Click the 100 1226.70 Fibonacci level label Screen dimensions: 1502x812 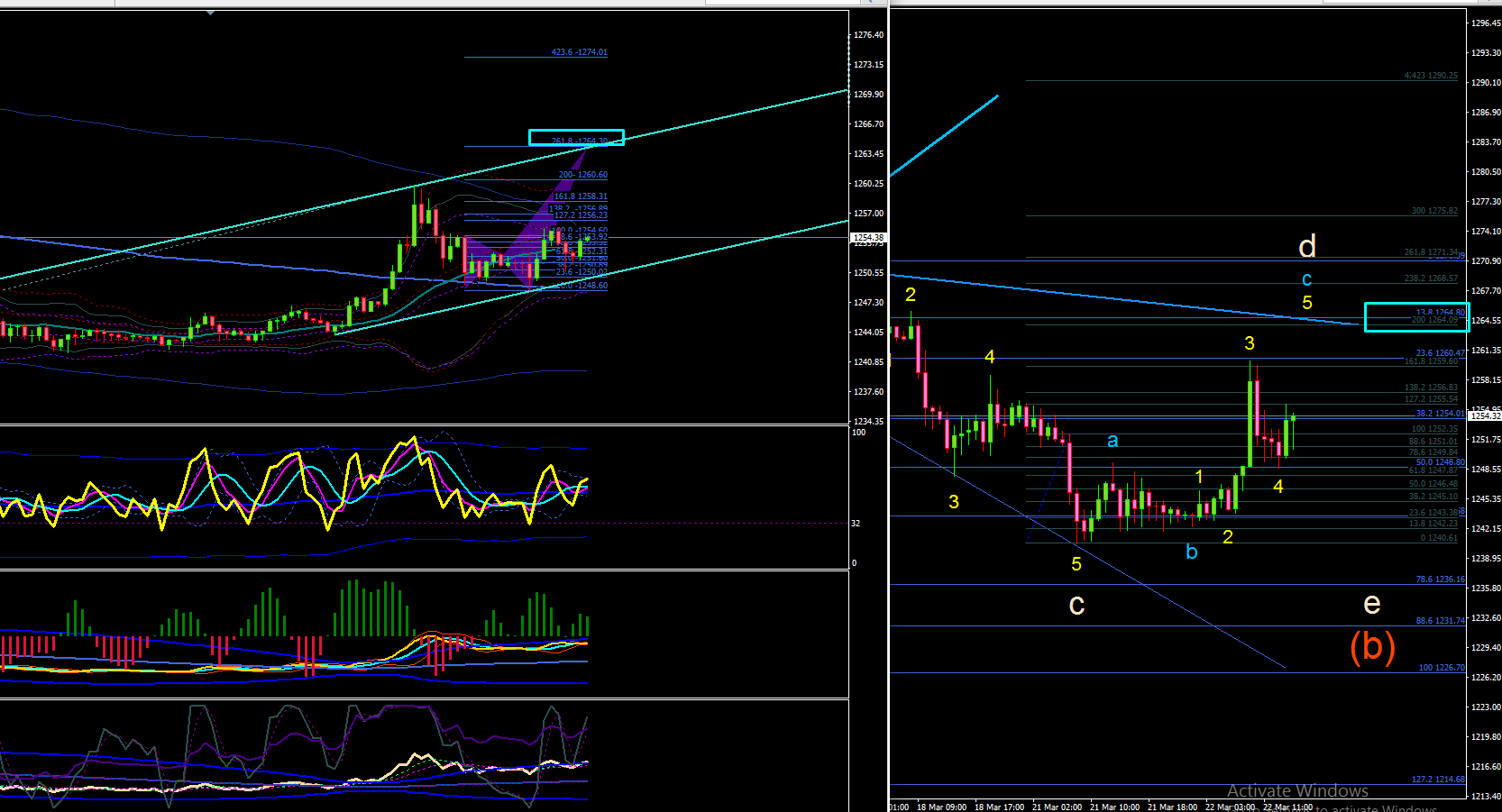(1442, 668)
